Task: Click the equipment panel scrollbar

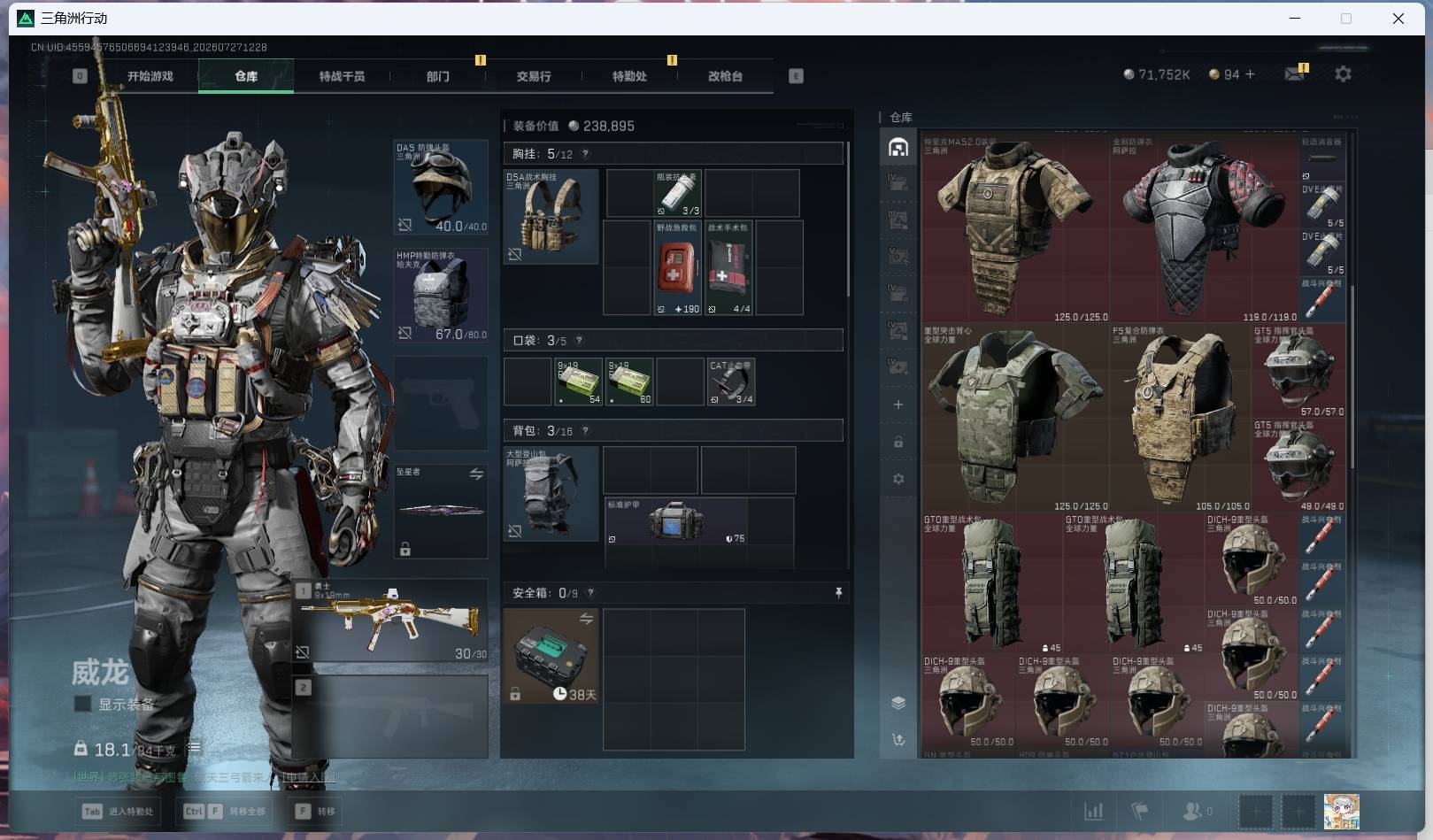Action: (848, 218)
